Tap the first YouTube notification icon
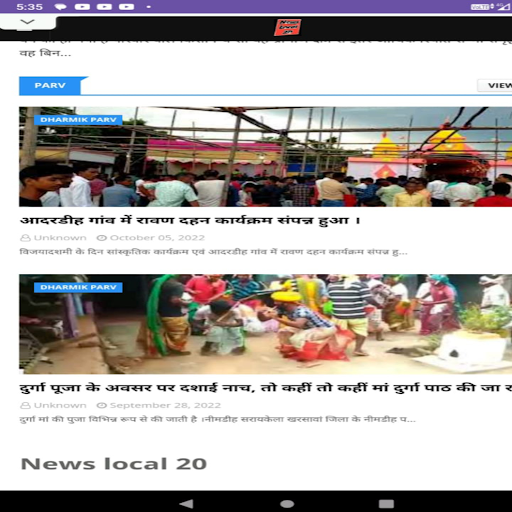Viewport: 512px width, 512px height. click(x=82, y=7)
